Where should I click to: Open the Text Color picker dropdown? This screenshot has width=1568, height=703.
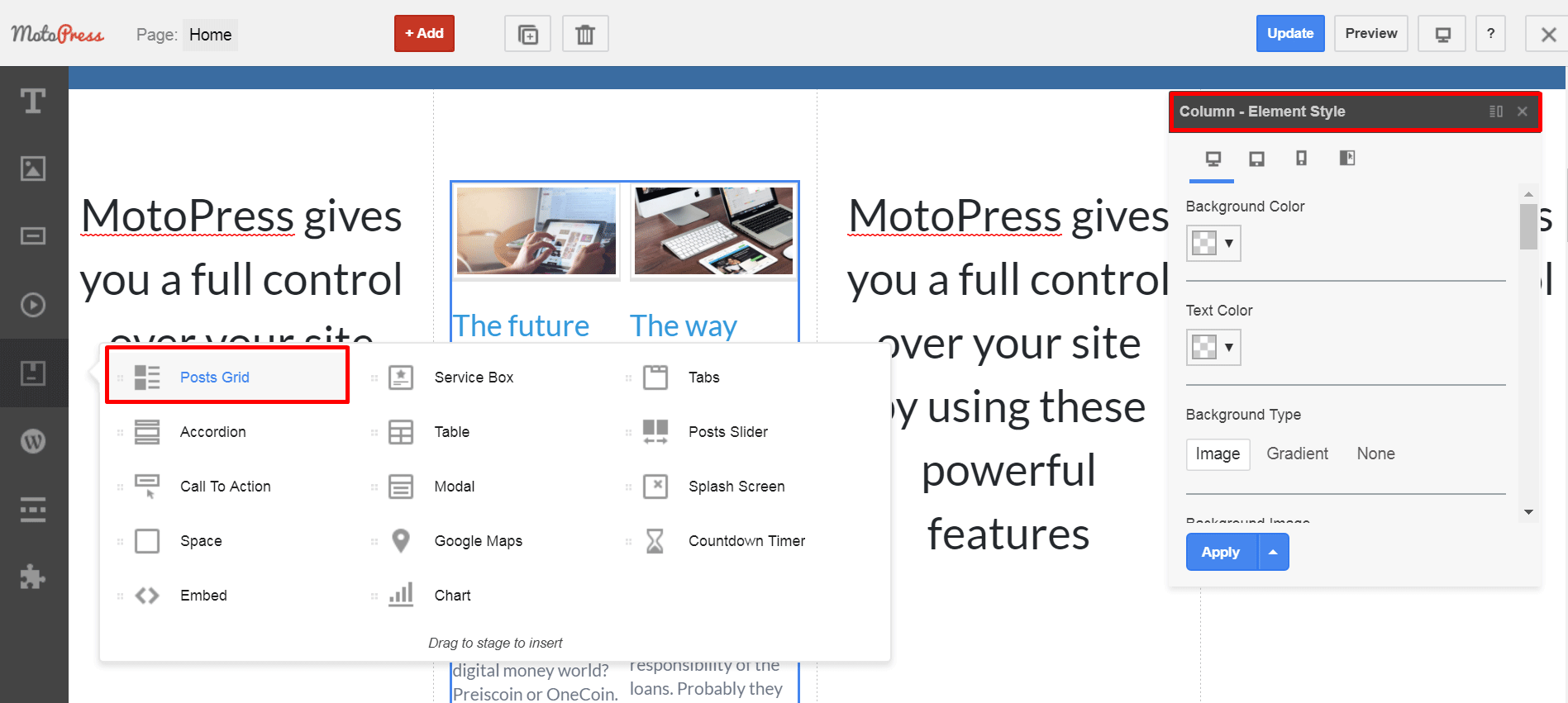(1213, 347)
